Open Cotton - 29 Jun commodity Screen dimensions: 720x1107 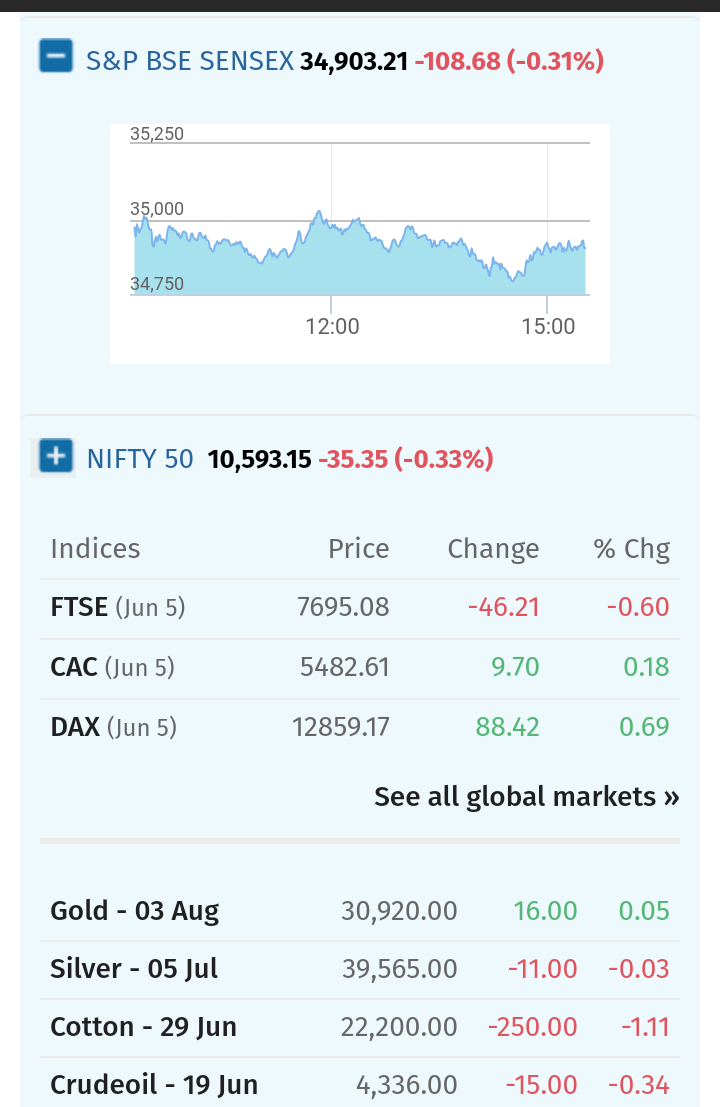[x=360, y=1027]
